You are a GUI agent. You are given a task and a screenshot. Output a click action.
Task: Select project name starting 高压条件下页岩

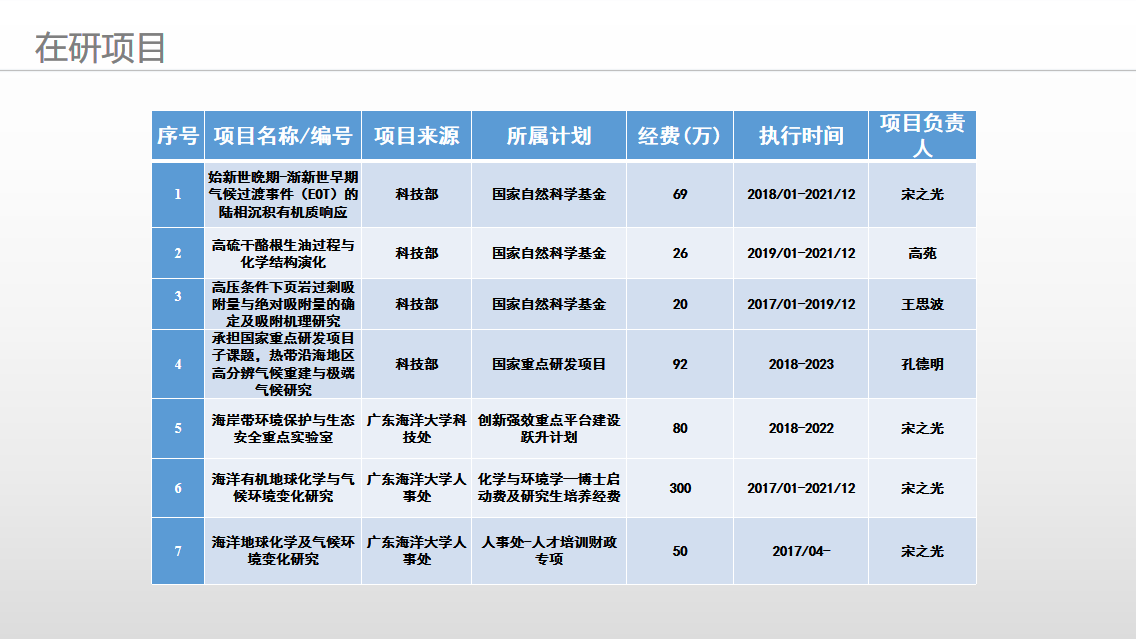coord(283,304)
